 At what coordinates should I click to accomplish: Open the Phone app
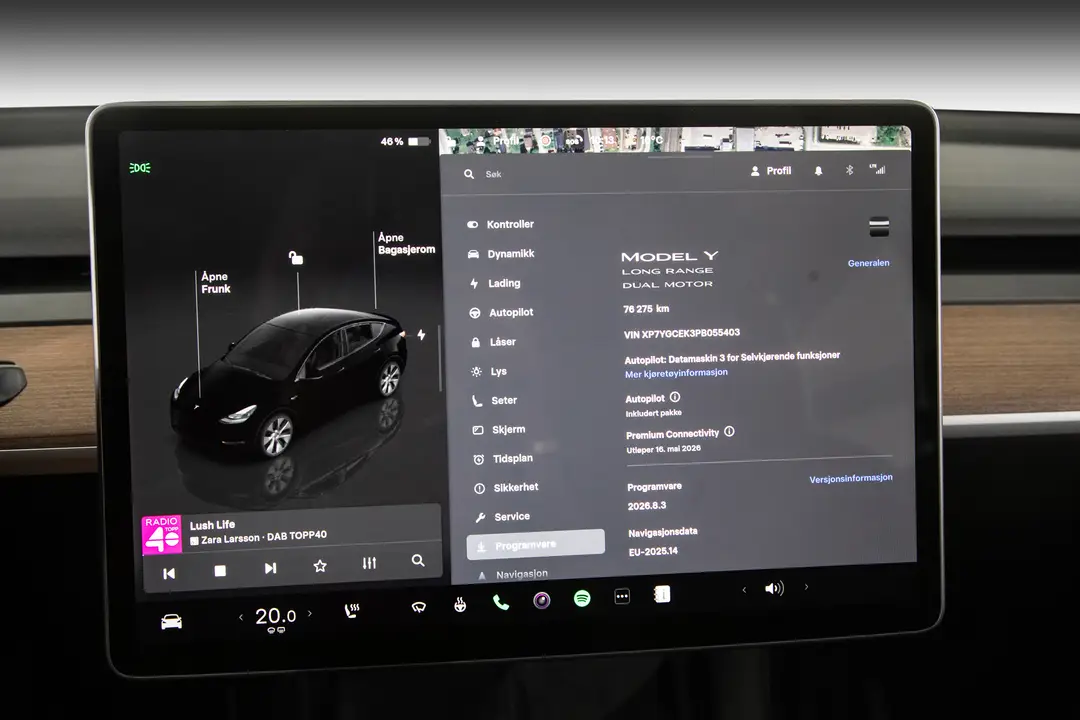pos(501,603)
